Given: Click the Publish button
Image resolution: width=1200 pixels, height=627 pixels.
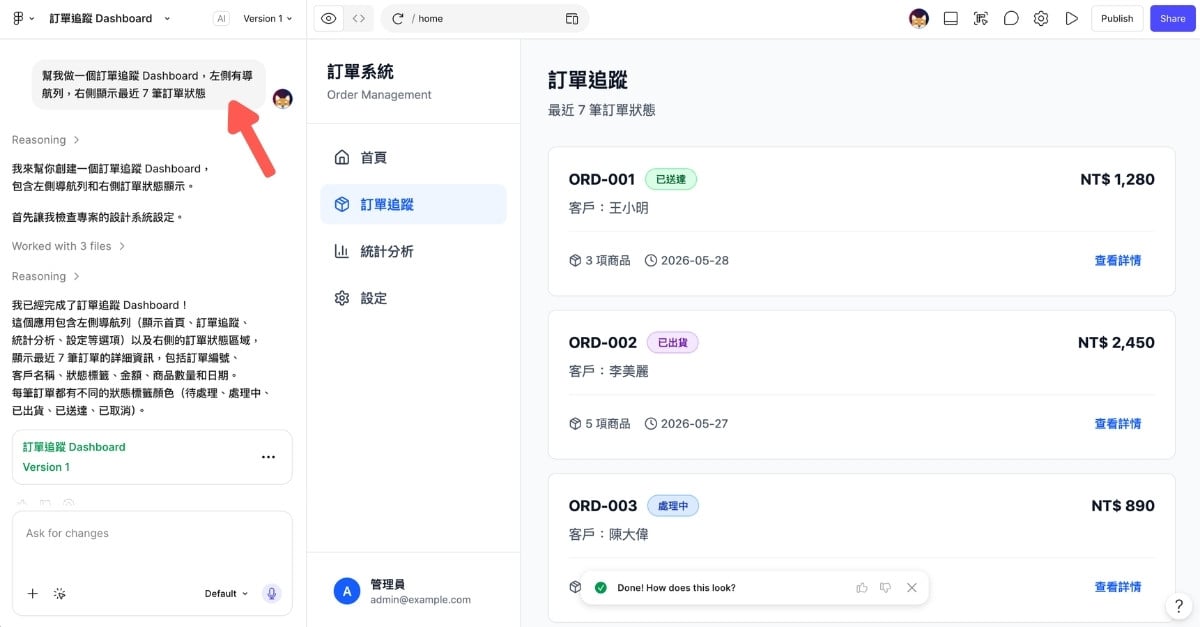Looking at the screenshot, I should click(x=1117, y=18).
